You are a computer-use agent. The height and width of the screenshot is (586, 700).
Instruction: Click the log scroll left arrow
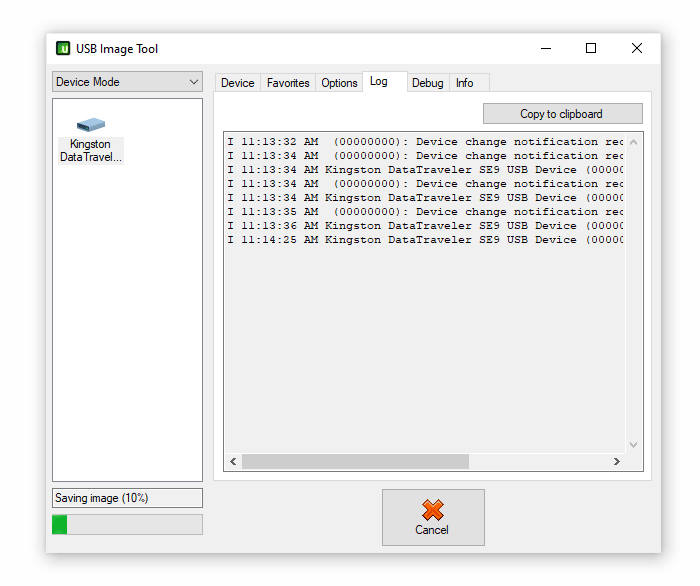(x=233, y=461)
